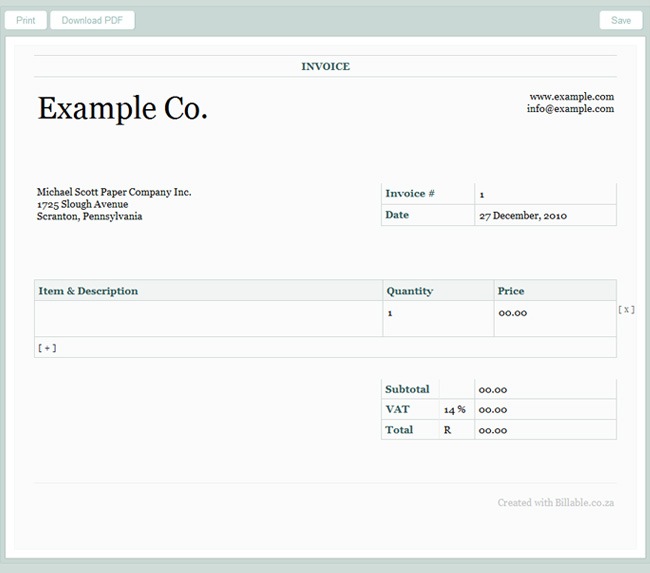The height and width of the screenshot is (573, 650).
Task: Edit the info@example.com email text
Action: [570, 108]
